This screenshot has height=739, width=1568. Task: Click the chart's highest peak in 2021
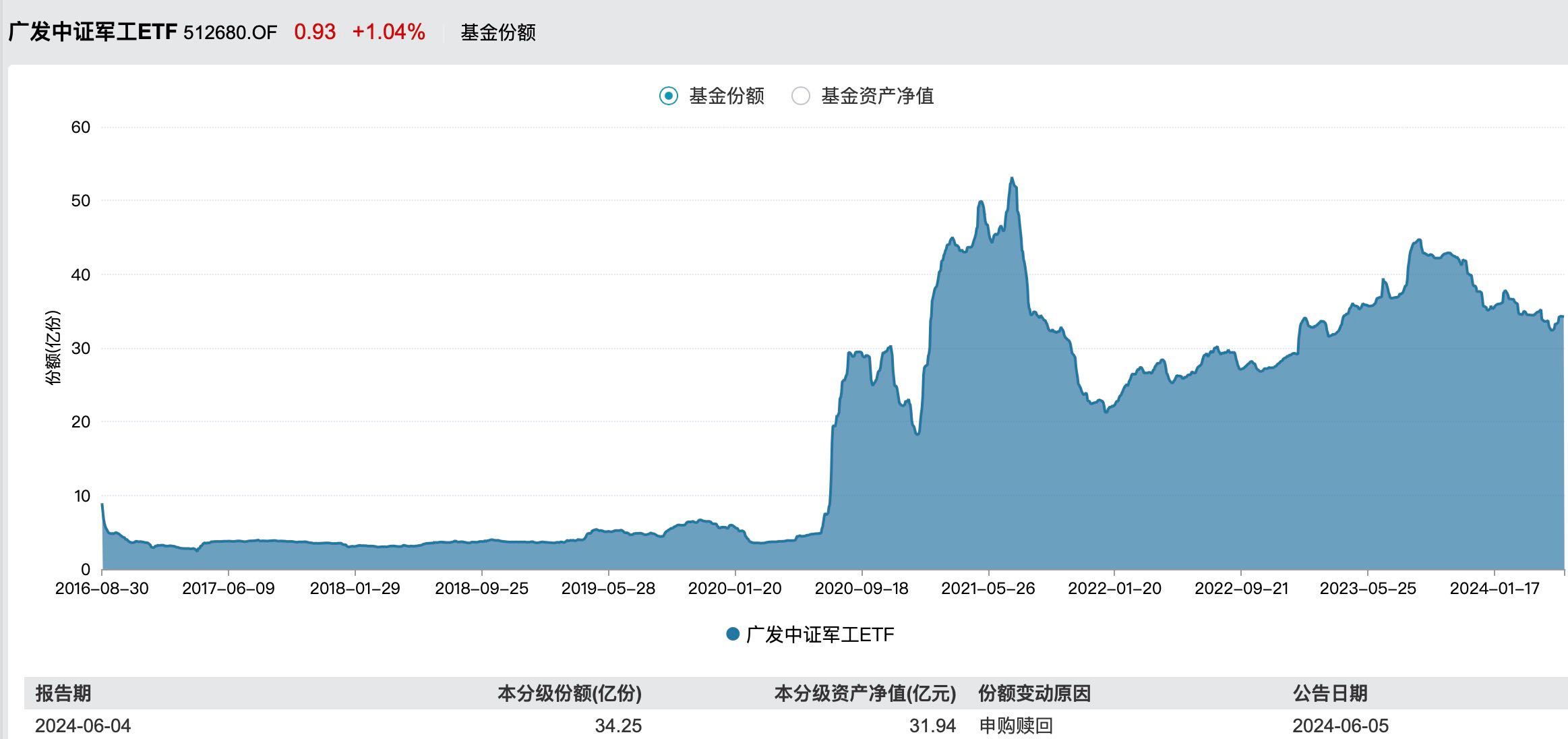pyautogui.click(x=1012, y=179)
